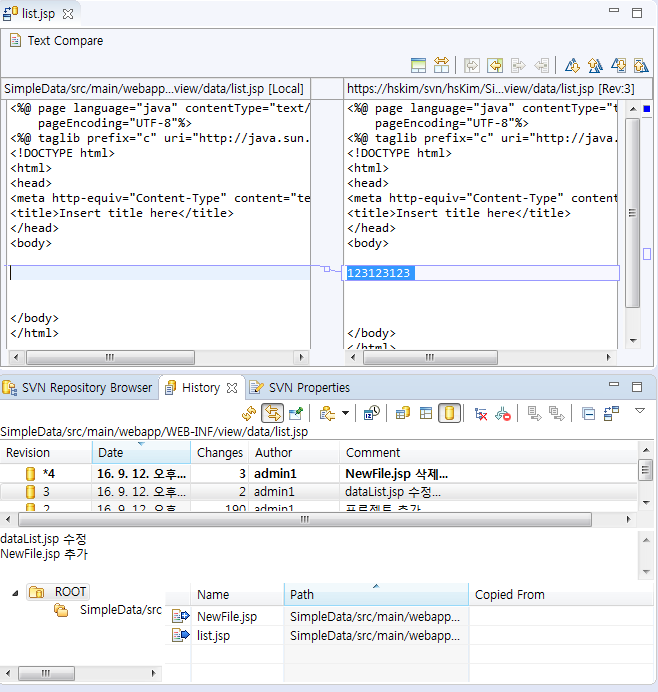
Task: Copy all changes from left to right
Action: [472, 66]
